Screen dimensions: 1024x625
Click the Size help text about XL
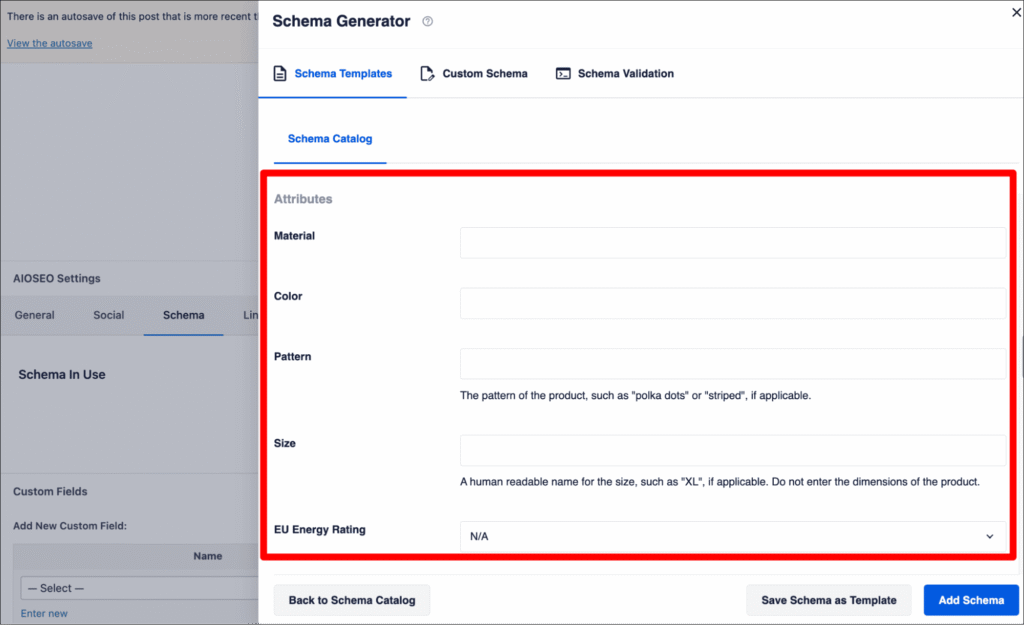[720, 481]
